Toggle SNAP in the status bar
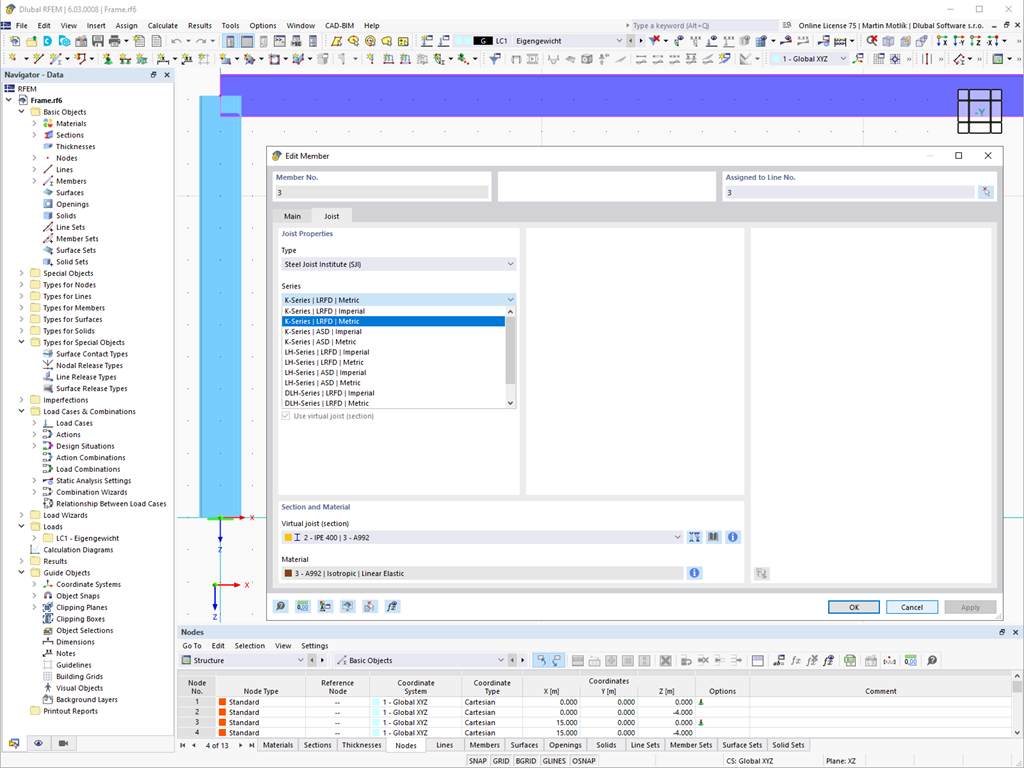Image resolution: width=1024 pixels, height=768 pixels. tap(477, 761)
